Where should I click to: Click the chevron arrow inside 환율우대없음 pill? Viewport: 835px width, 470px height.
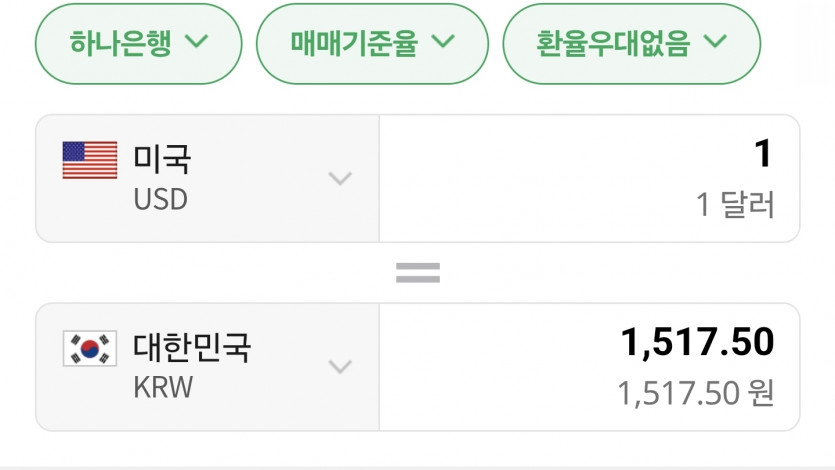click(714, 41)
